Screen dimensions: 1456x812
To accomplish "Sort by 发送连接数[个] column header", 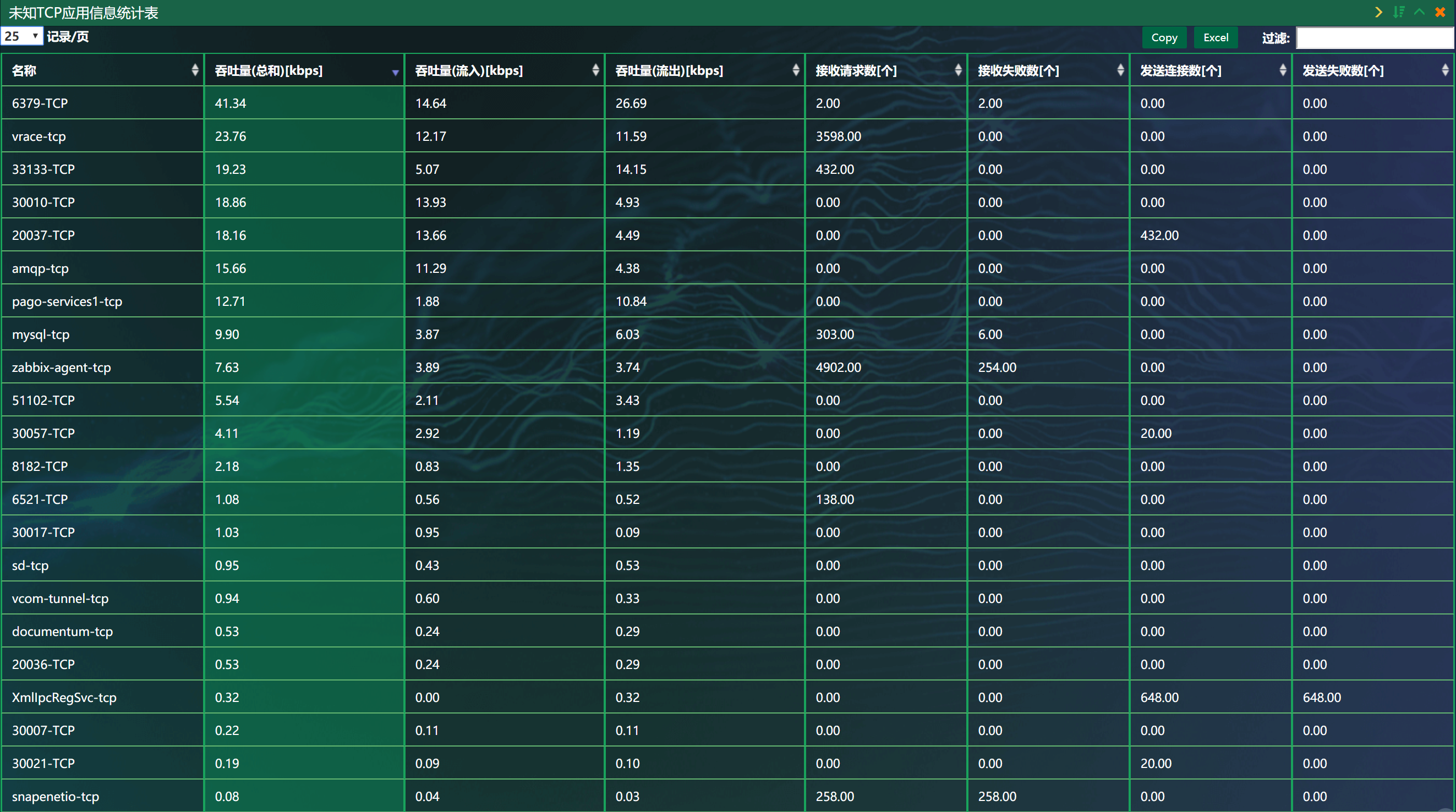I will (1211, 70).
